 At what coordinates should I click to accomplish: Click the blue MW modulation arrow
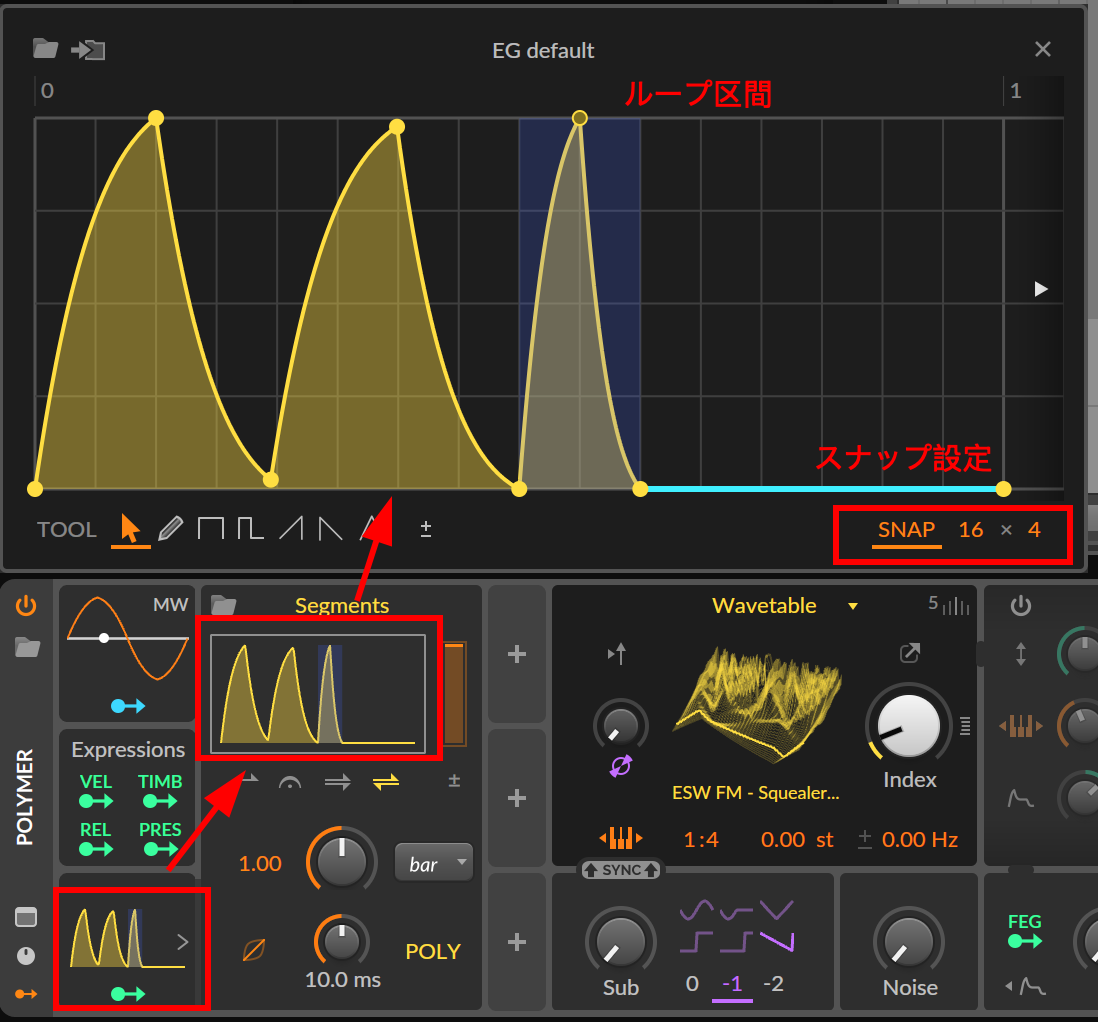pos(128,706)
